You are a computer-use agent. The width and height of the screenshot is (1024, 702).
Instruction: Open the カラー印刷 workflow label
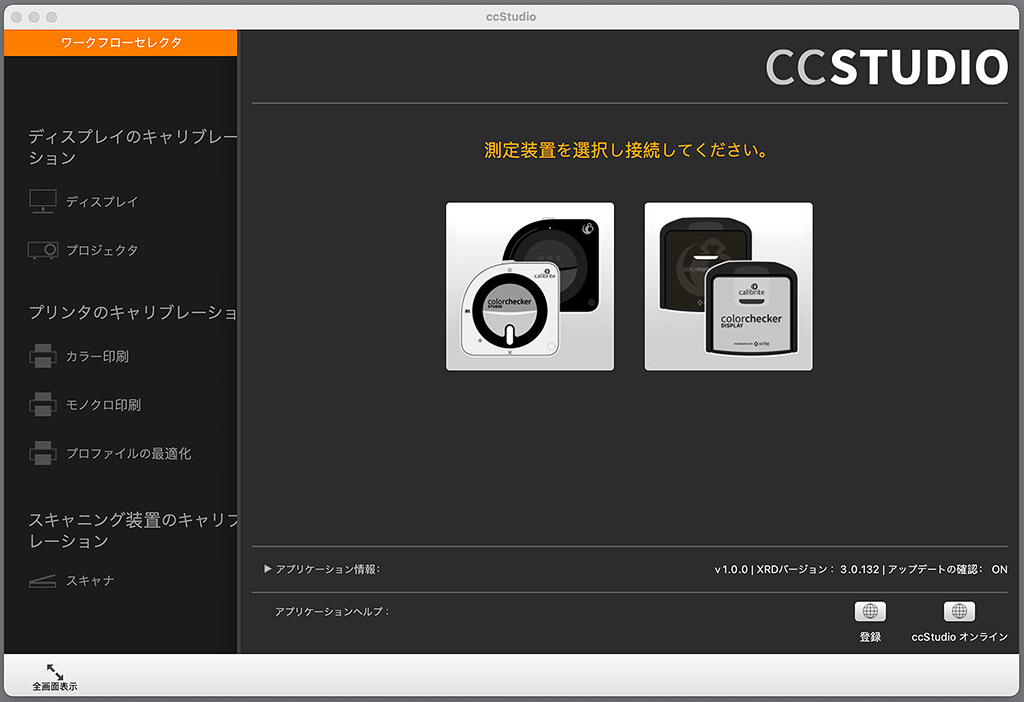[97, 357]
